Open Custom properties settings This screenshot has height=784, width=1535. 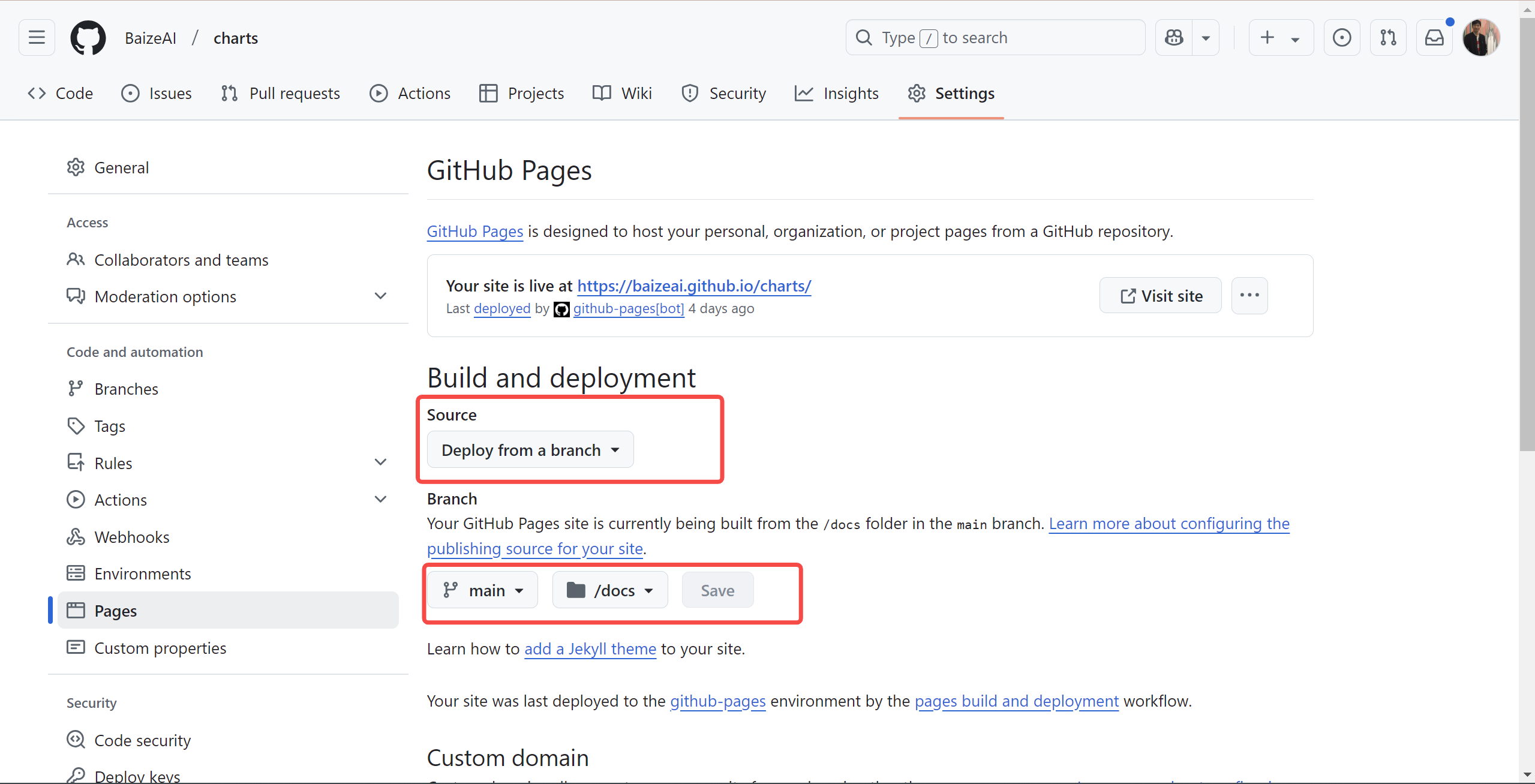pos(228,648)
